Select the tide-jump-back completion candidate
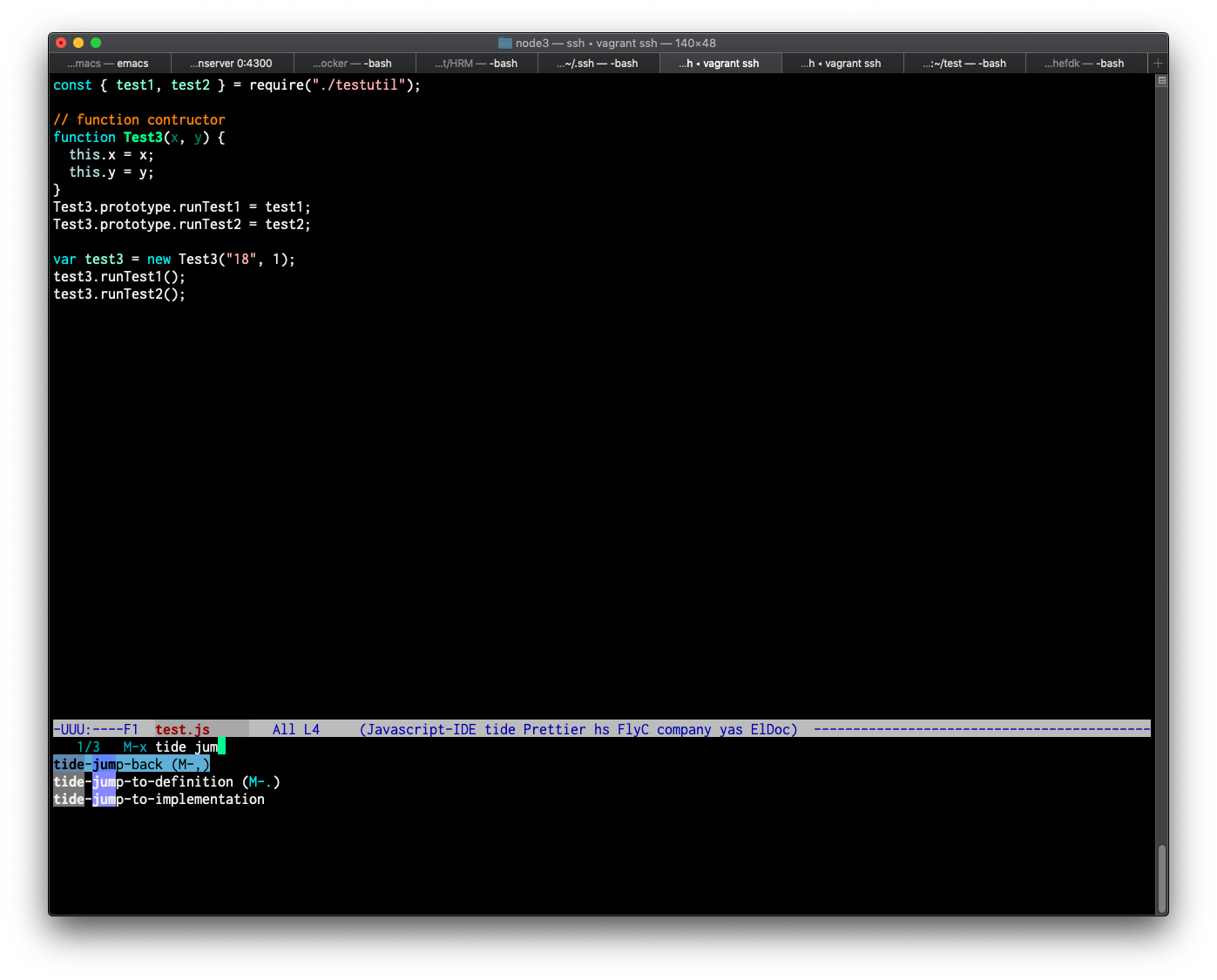Viewport: 1217px width, 980px height. pos(131,764)
